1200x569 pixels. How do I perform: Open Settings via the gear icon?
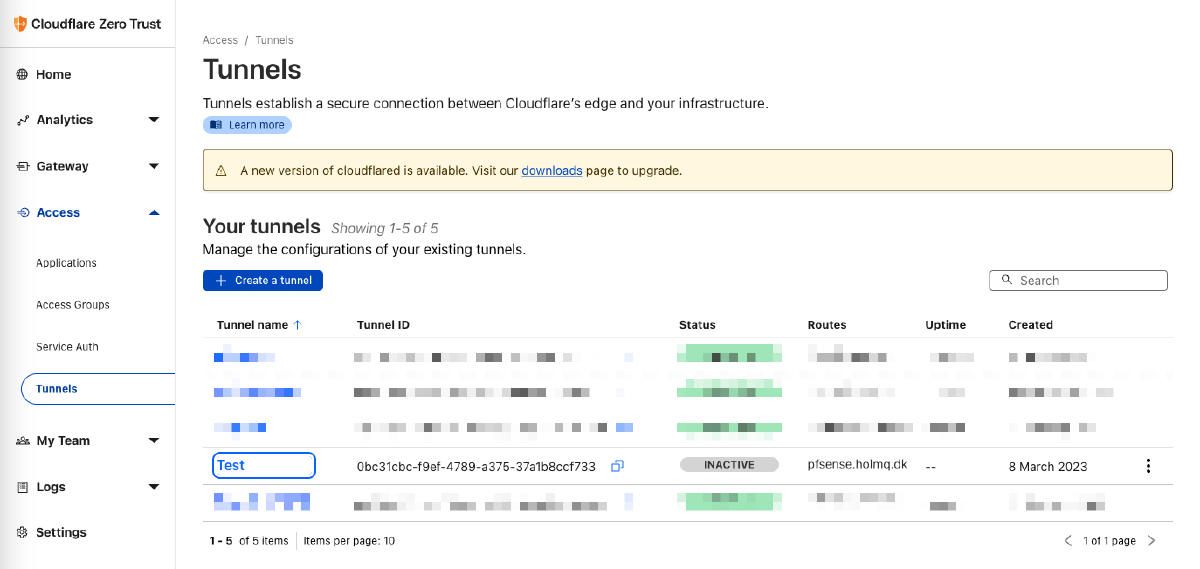[22, 533]
